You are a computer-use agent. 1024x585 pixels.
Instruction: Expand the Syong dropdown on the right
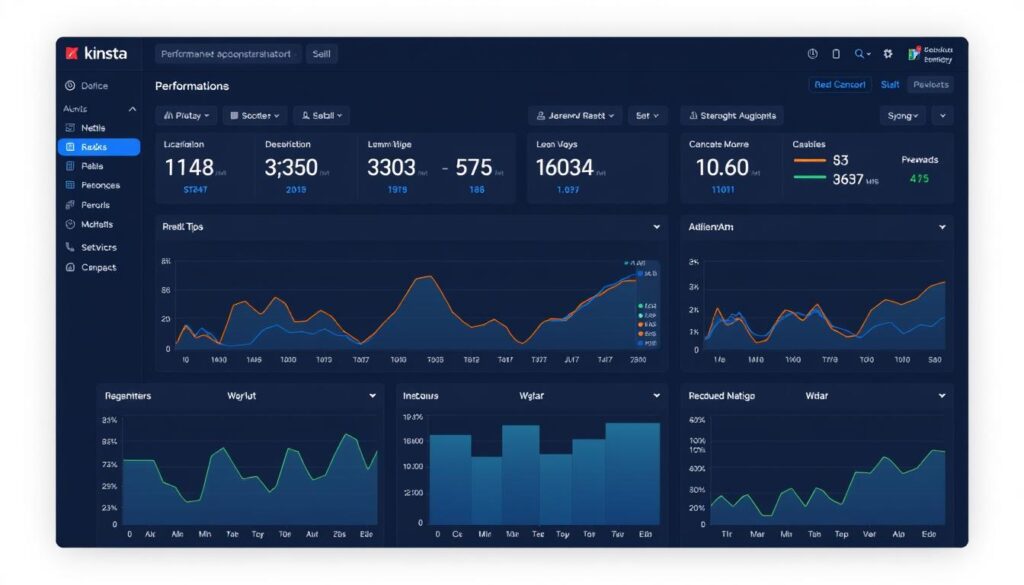[x=900, y=115]
